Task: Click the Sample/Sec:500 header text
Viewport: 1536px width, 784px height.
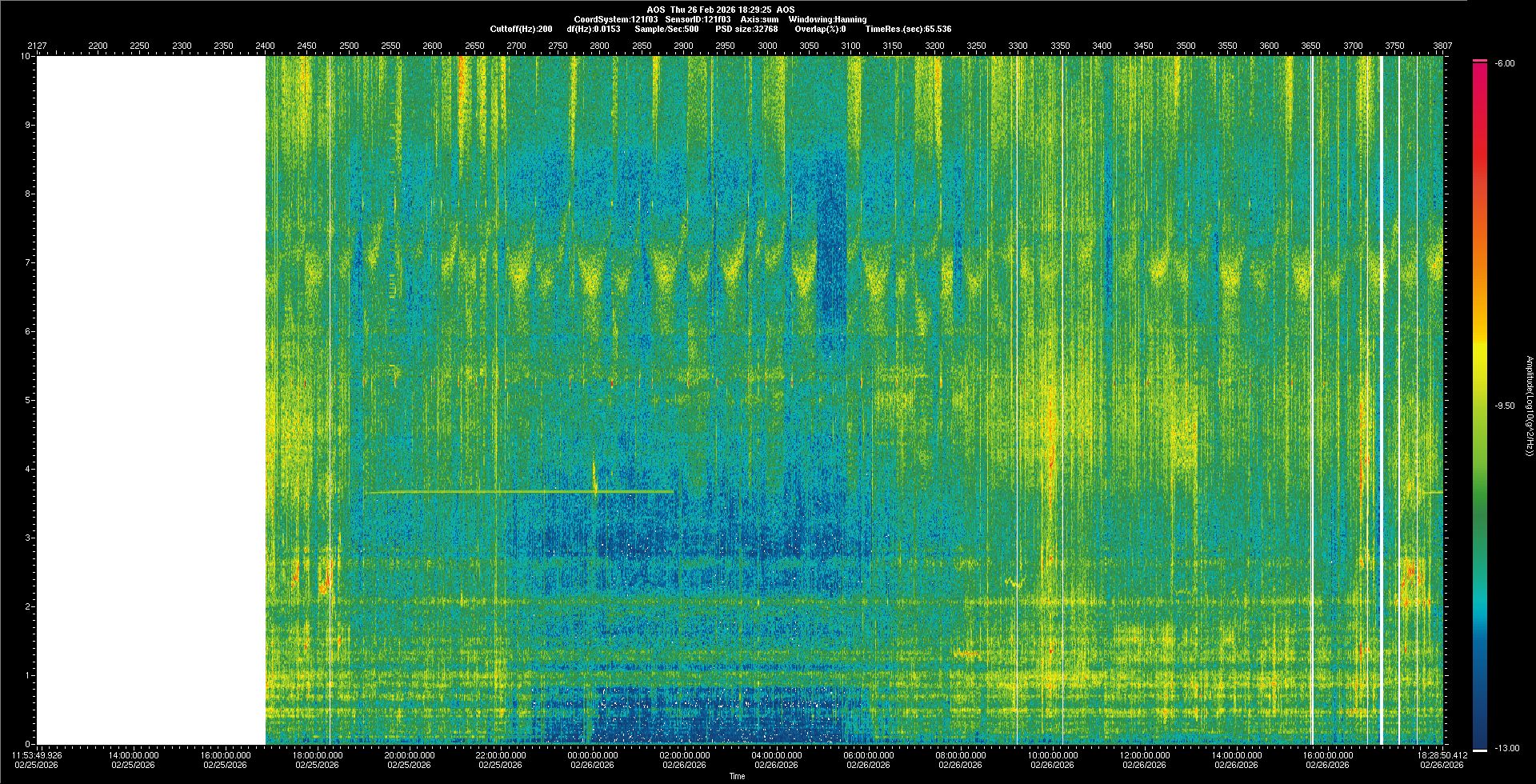Action: tap(666, 29)
